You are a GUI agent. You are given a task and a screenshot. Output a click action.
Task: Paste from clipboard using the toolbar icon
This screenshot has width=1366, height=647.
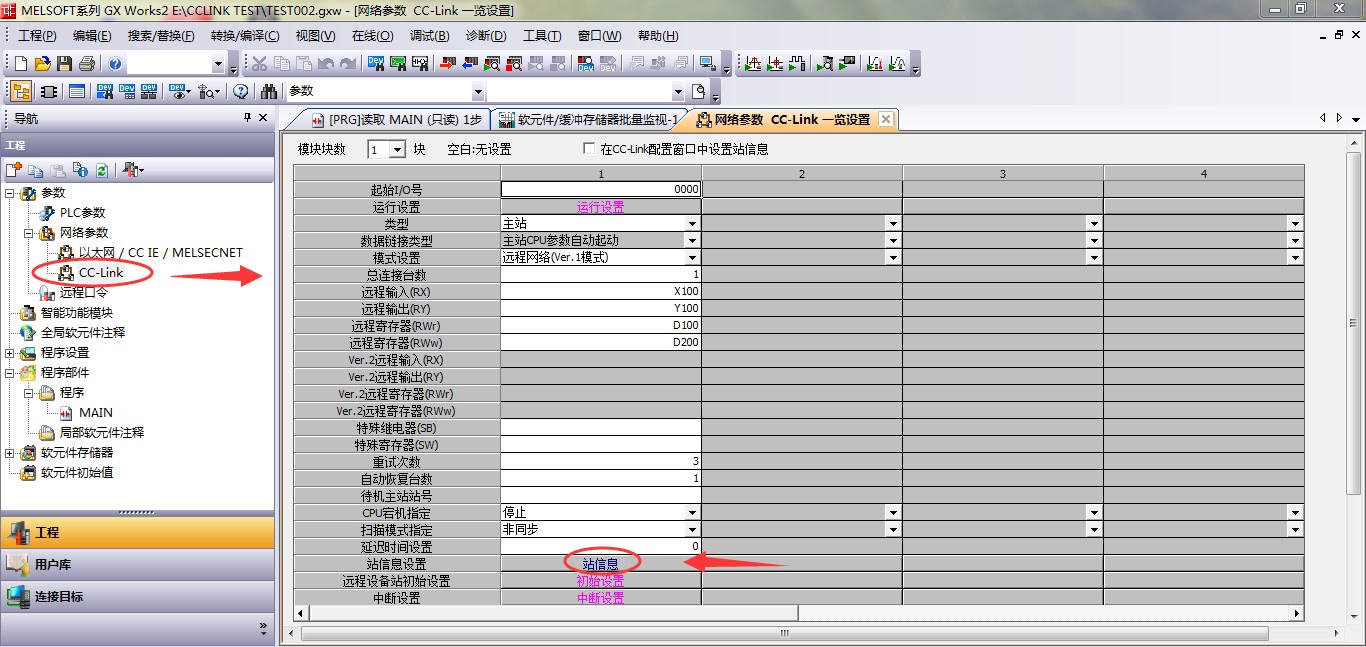pos(303,63)
